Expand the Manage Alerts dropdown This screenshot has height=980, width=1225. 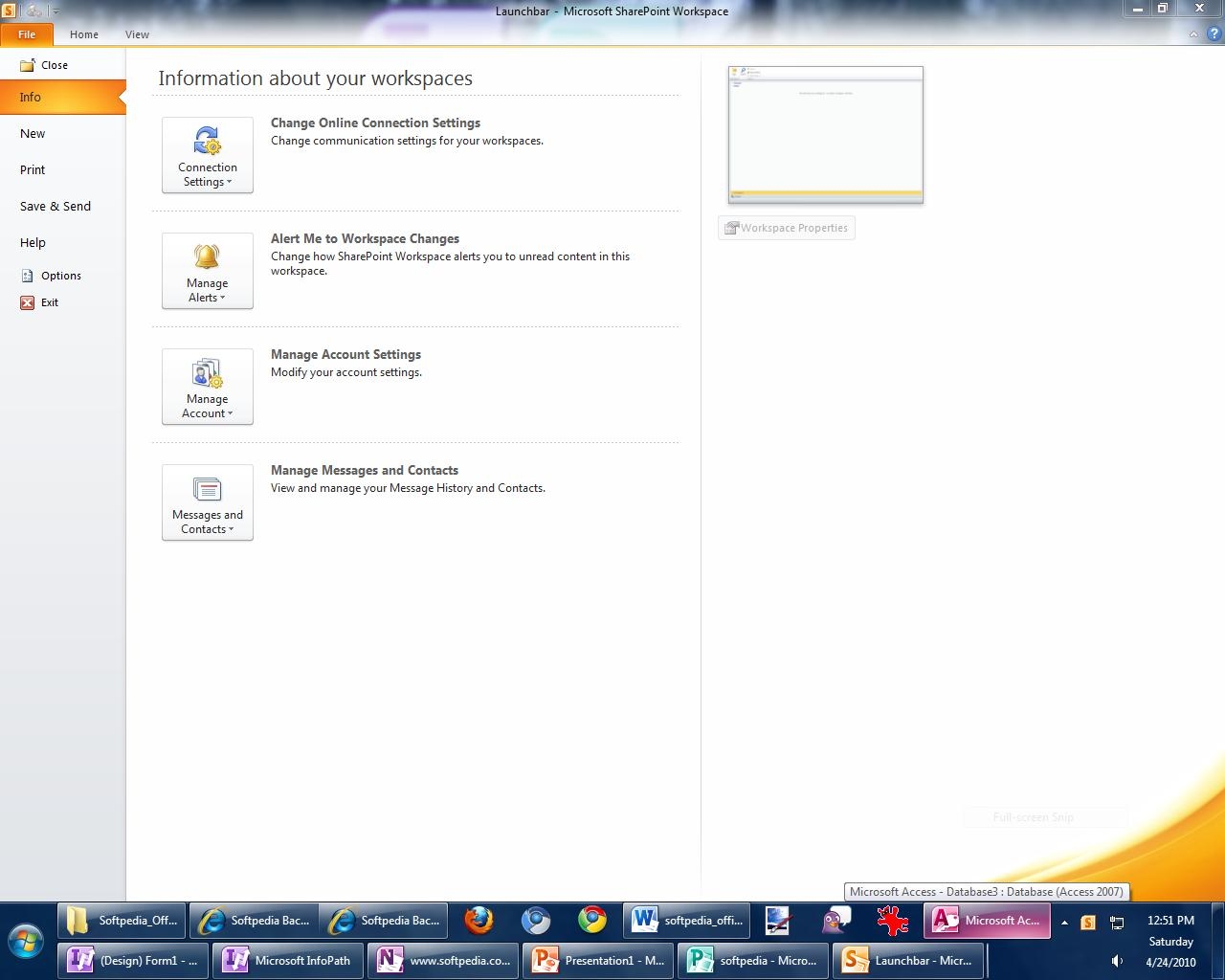pos(208,271)
